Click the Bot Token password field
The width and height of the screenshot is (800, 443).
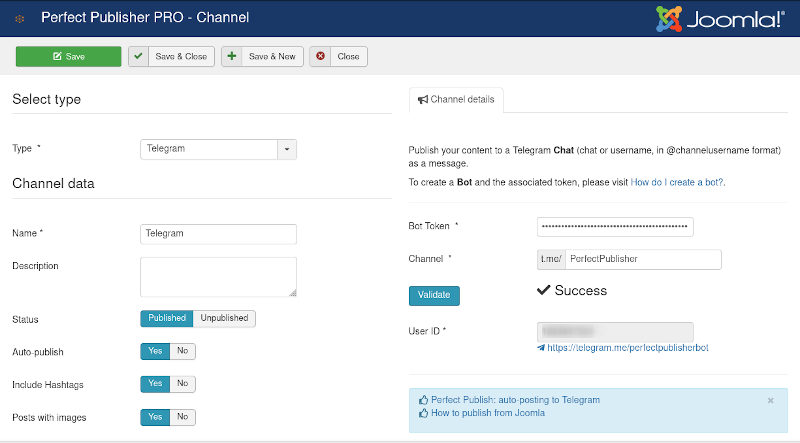[x=615, y=227]
